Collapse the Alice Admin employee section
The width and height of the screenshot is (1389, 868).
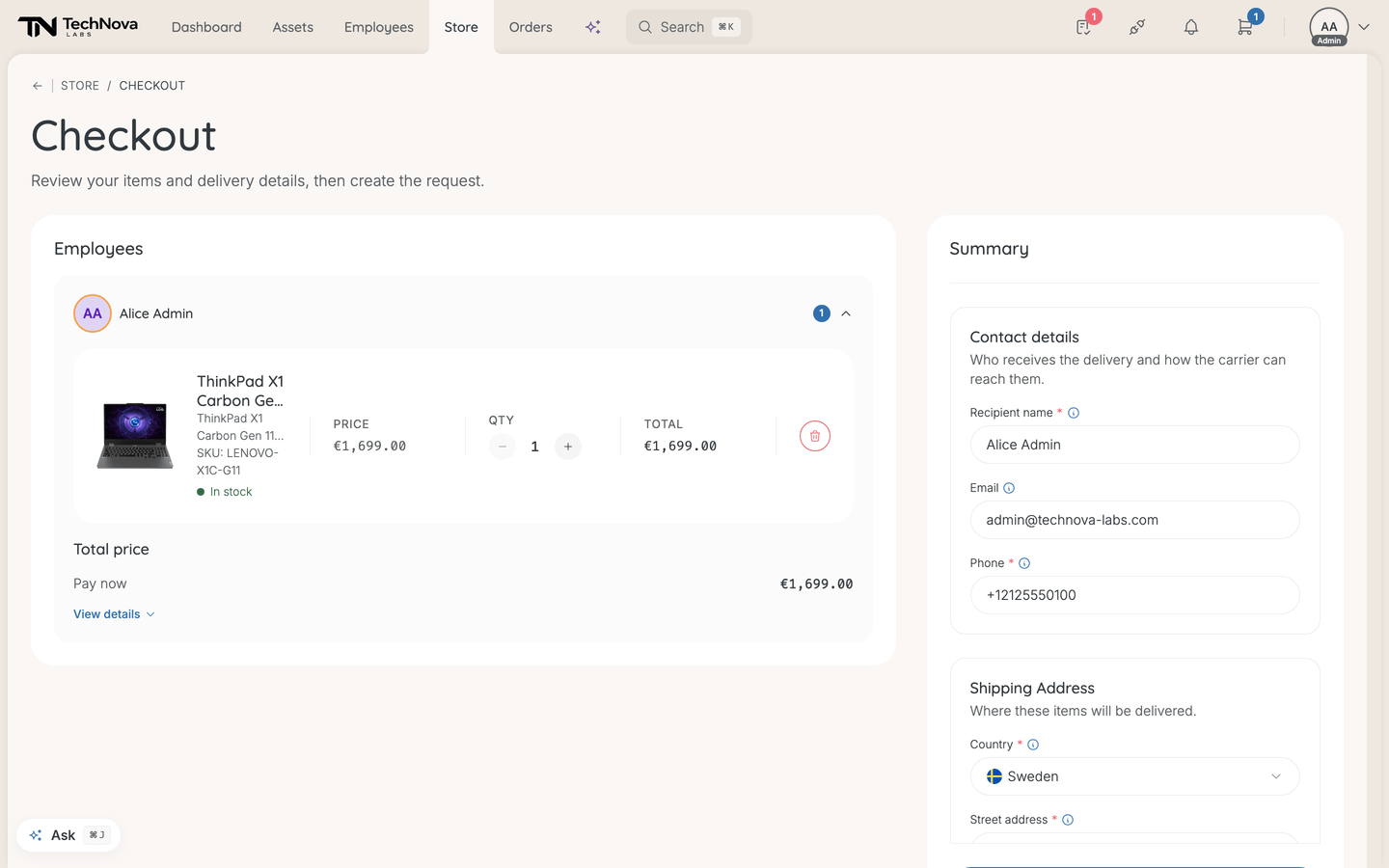846,313
